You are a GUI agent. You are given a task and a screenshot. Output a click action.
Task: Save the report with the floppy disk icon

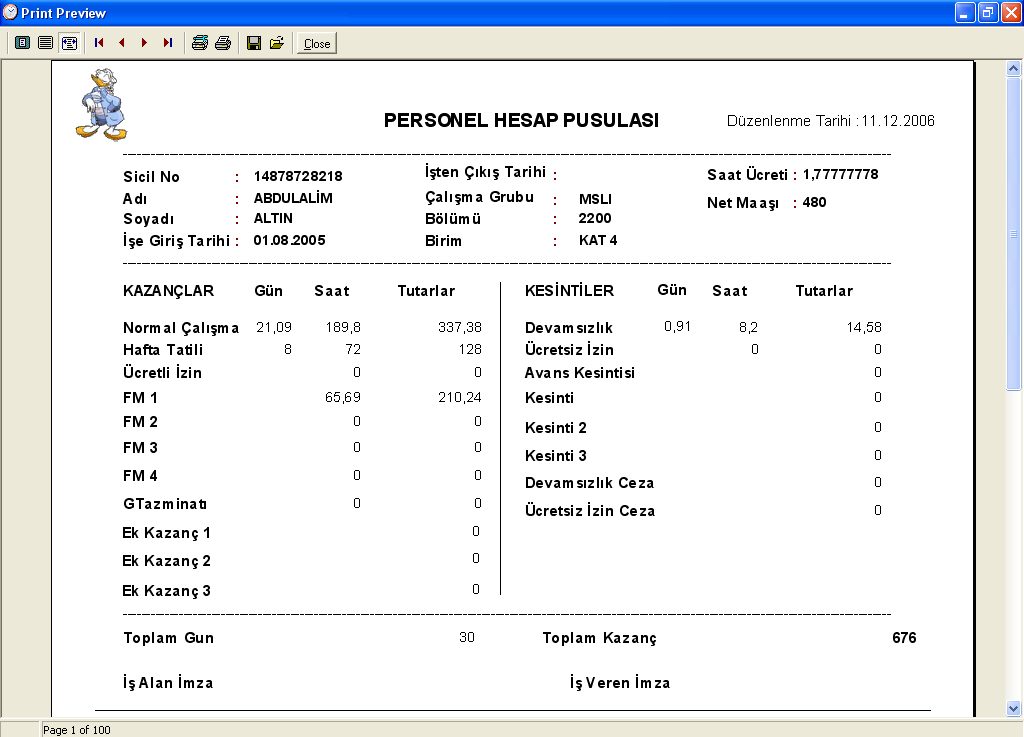[x=254, y=43]
